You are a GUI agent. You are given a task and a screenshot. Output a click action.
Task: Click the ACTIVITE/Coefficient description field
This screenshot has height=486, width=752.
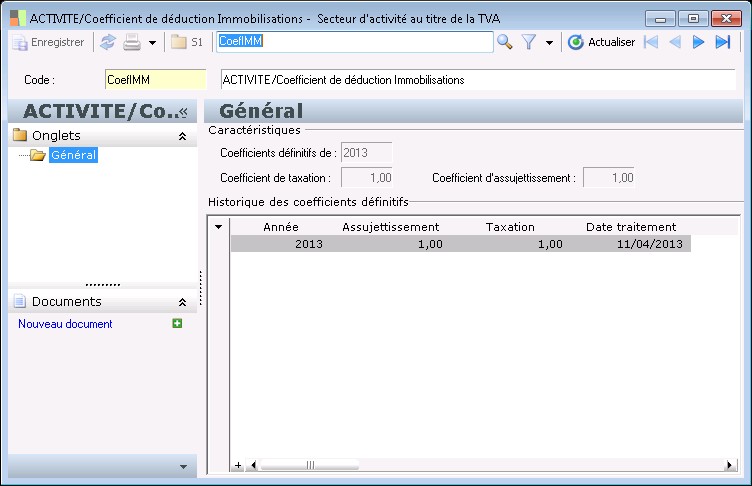478,80
